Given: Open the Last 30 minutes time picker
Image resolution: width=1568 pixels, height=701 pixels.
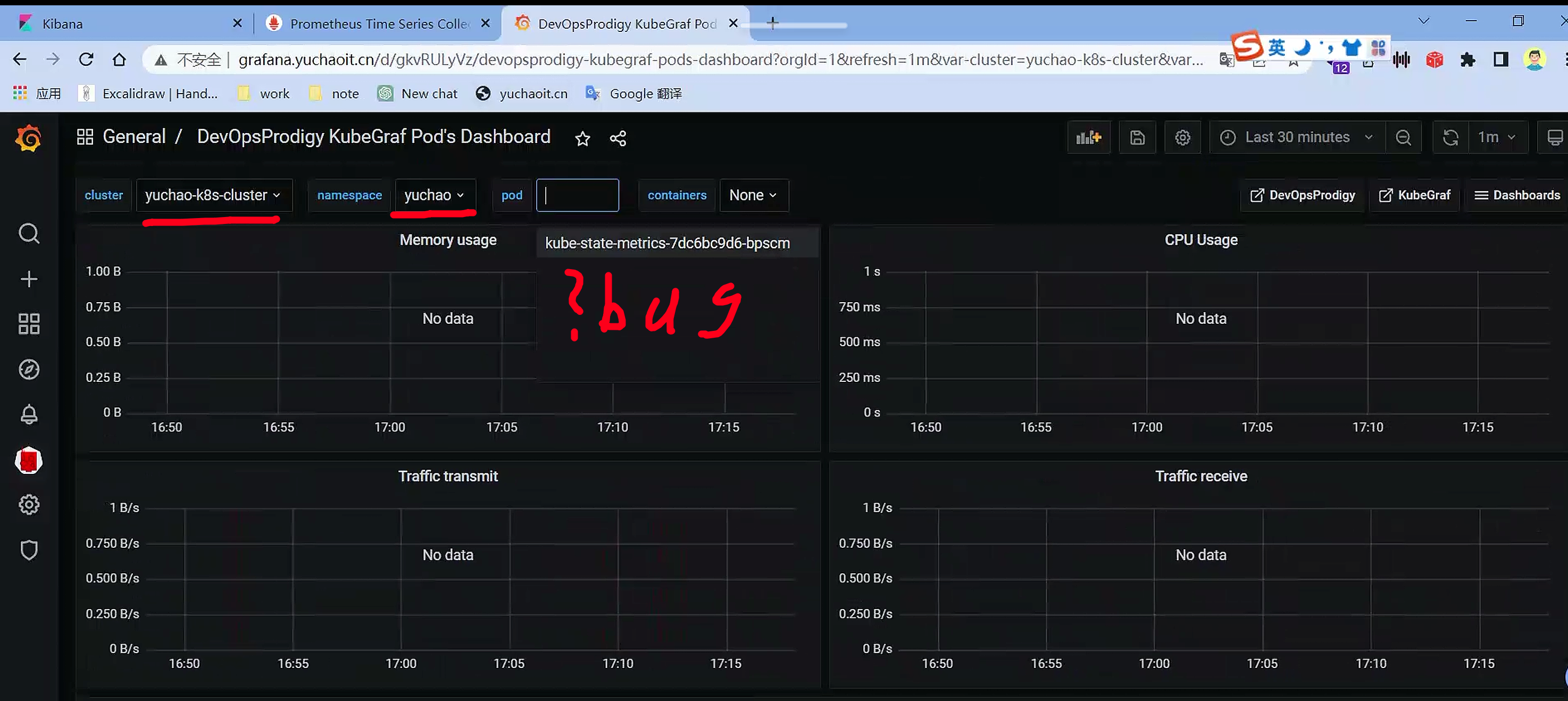Looking at the screenshot, I should pos(1297,138).
